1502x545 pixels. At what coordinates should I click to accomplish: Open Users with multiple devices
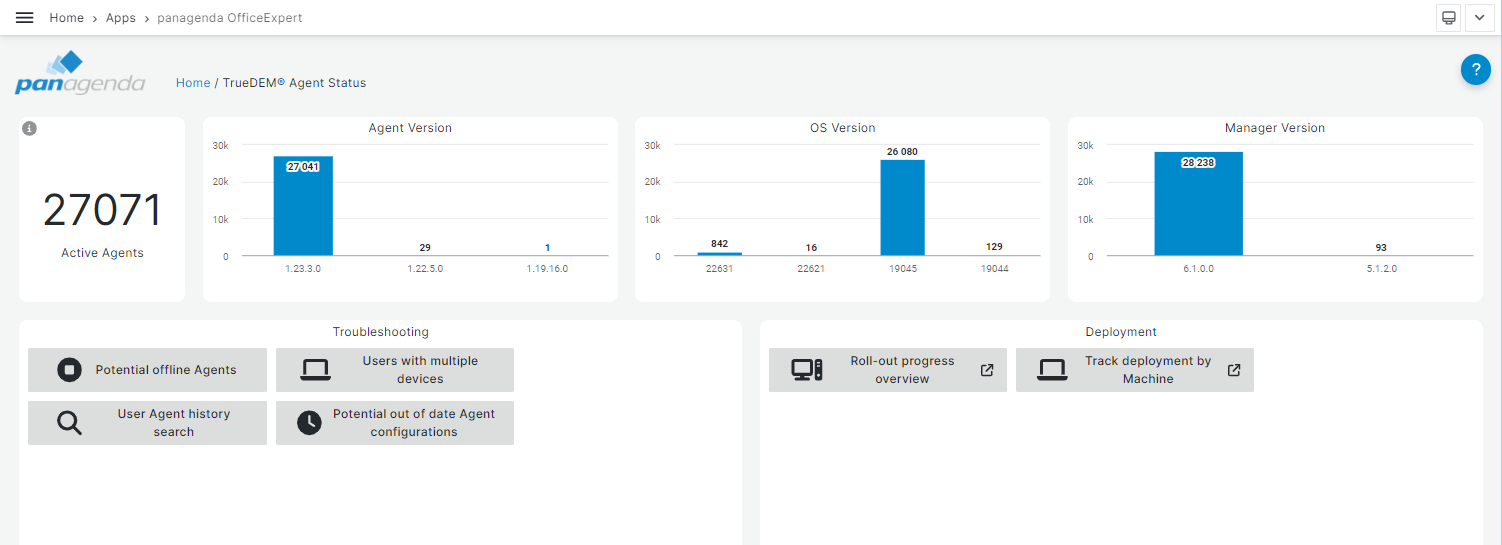point(395,370)
